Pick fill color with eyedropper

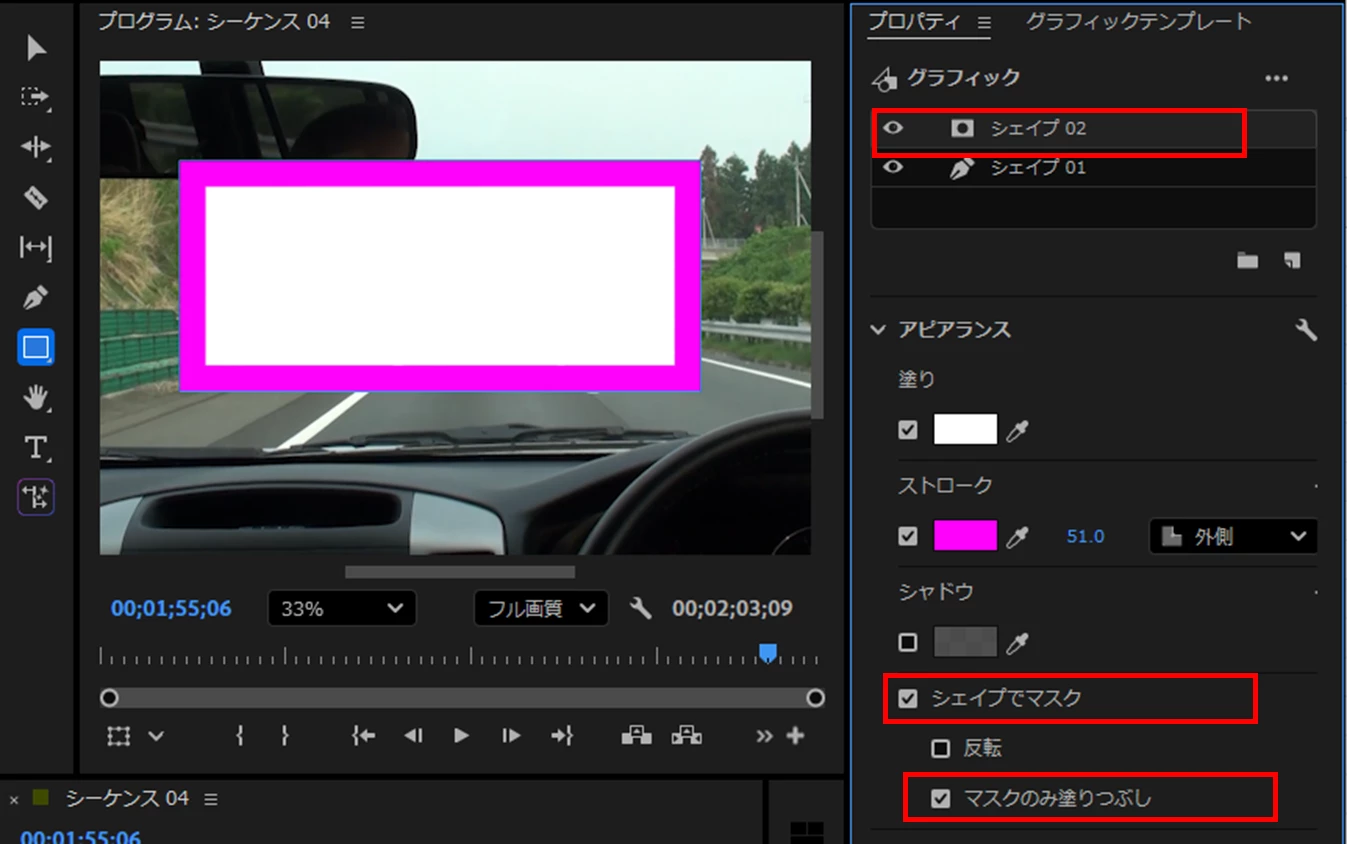point(1017,431)
